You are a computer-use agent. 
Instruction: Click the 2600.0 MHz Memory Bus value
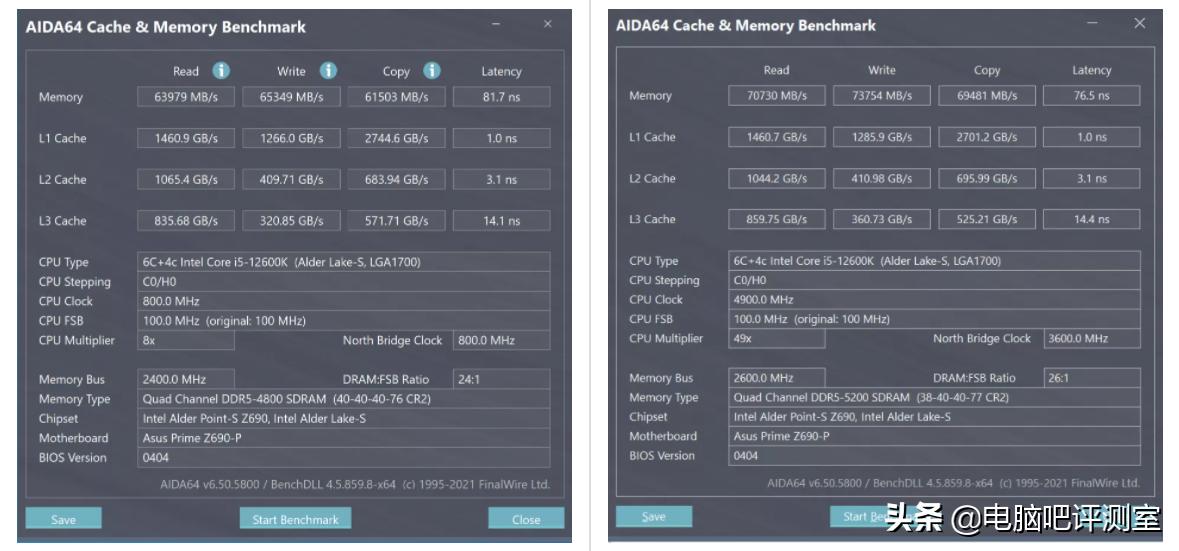777,378
